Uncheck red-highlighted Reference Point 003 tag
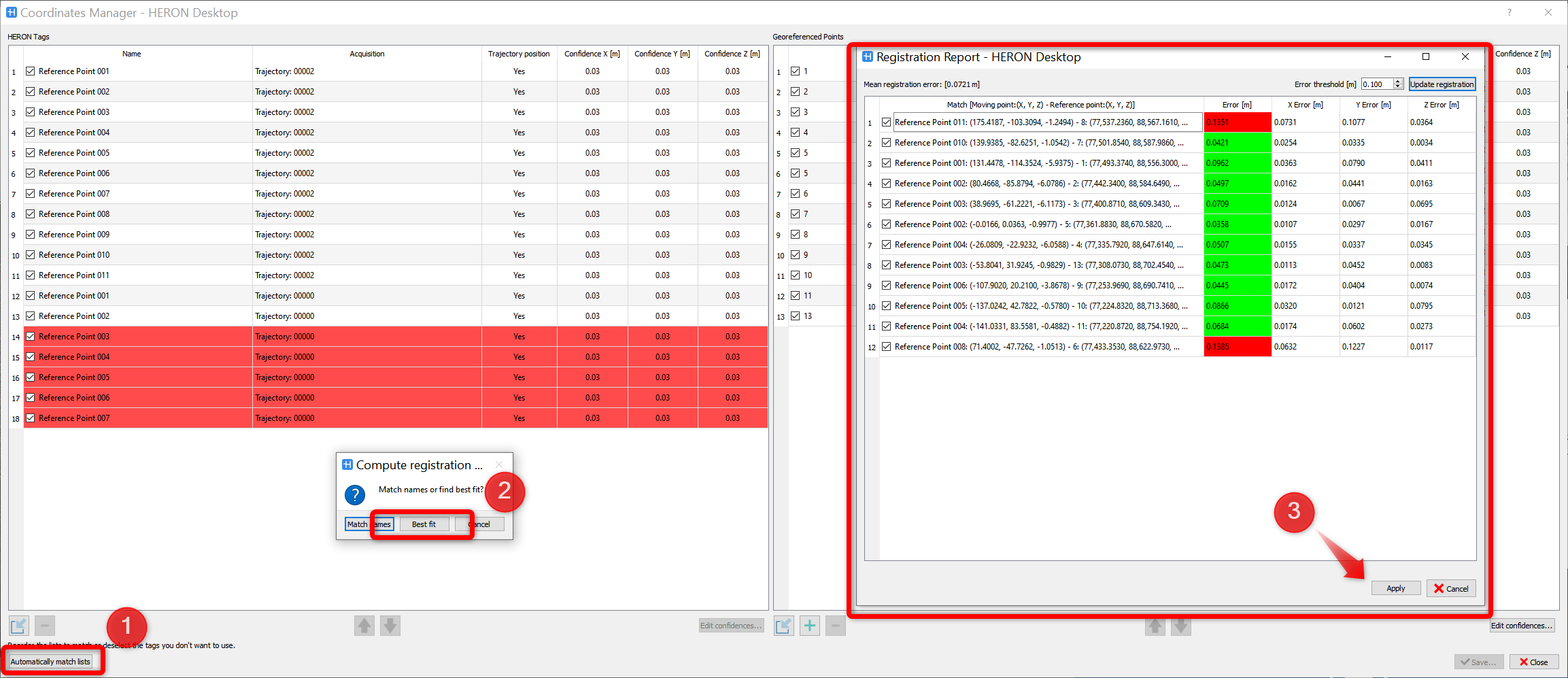The width and height of the screenshot is (1568, 678). [x=31, y=337]
